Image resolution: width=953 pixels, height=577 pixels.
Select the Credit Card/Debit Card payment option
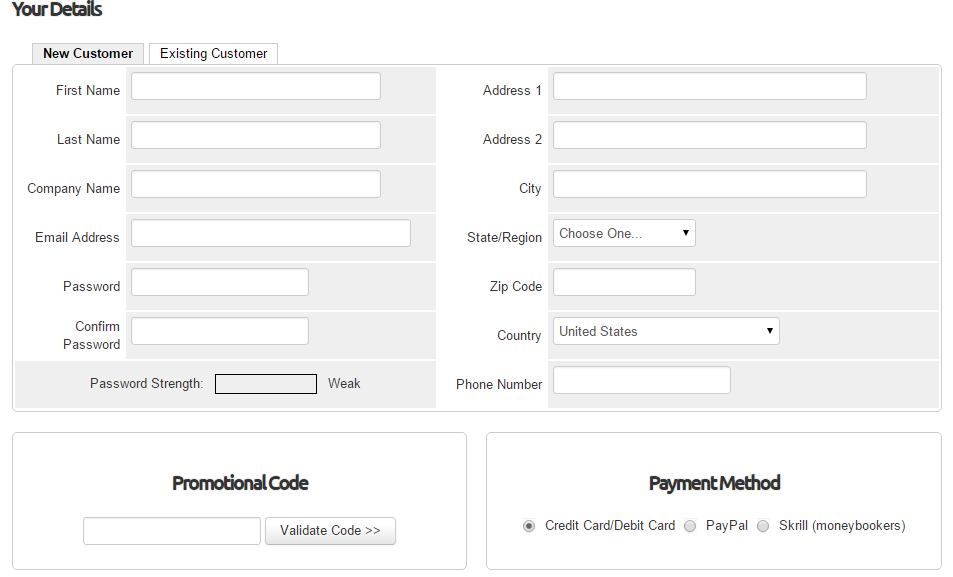529,526
